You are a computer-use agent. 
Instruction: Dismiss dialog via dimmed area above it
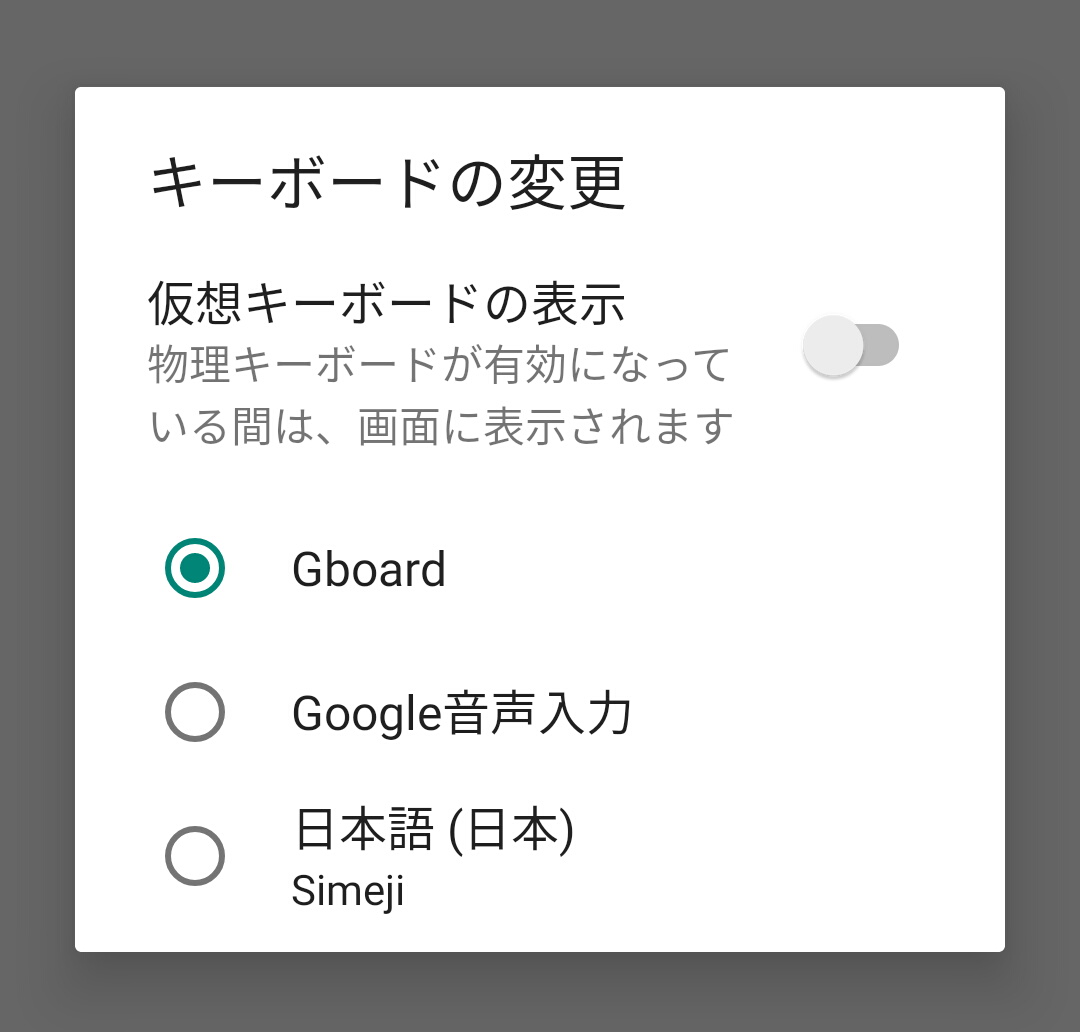point(540,43)
